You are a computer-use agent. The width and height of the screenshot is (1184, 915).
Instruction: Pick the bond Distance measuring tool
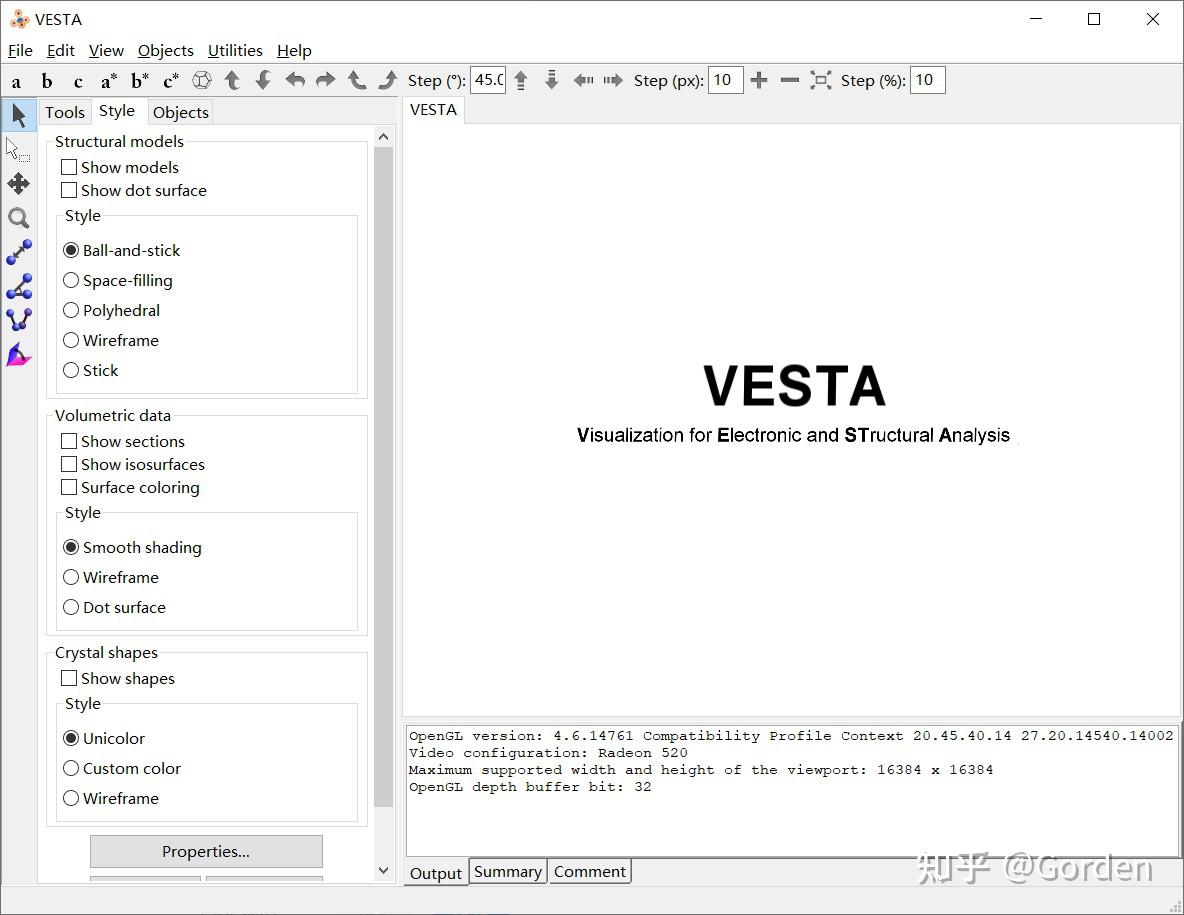[x=19, y=252]
